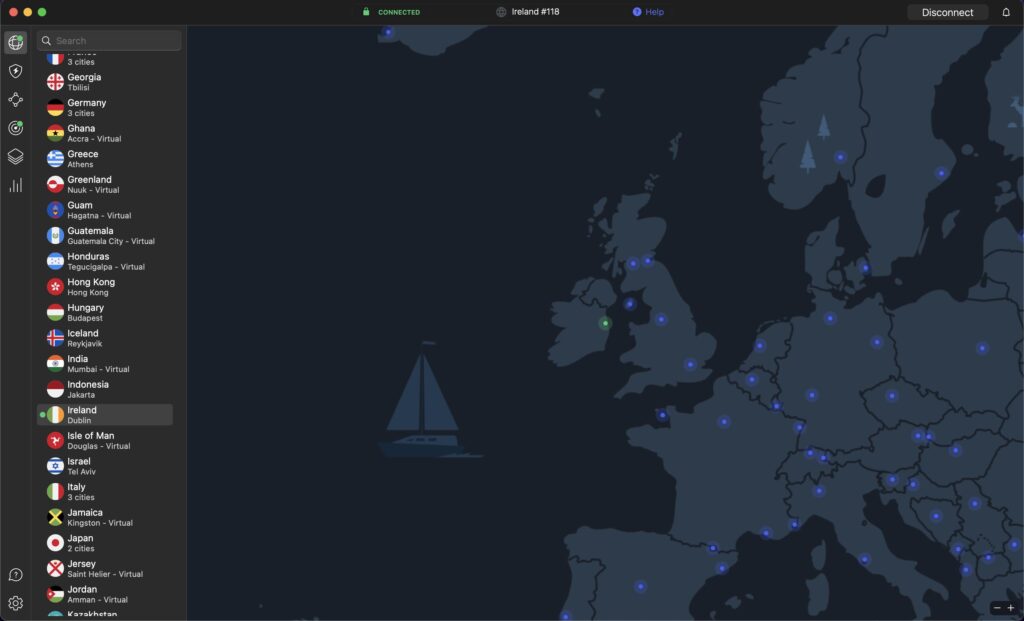Viewport: 1024px width, 621px height.
Task: Click the Italy flag icon
Action: [x=56, y=491]
